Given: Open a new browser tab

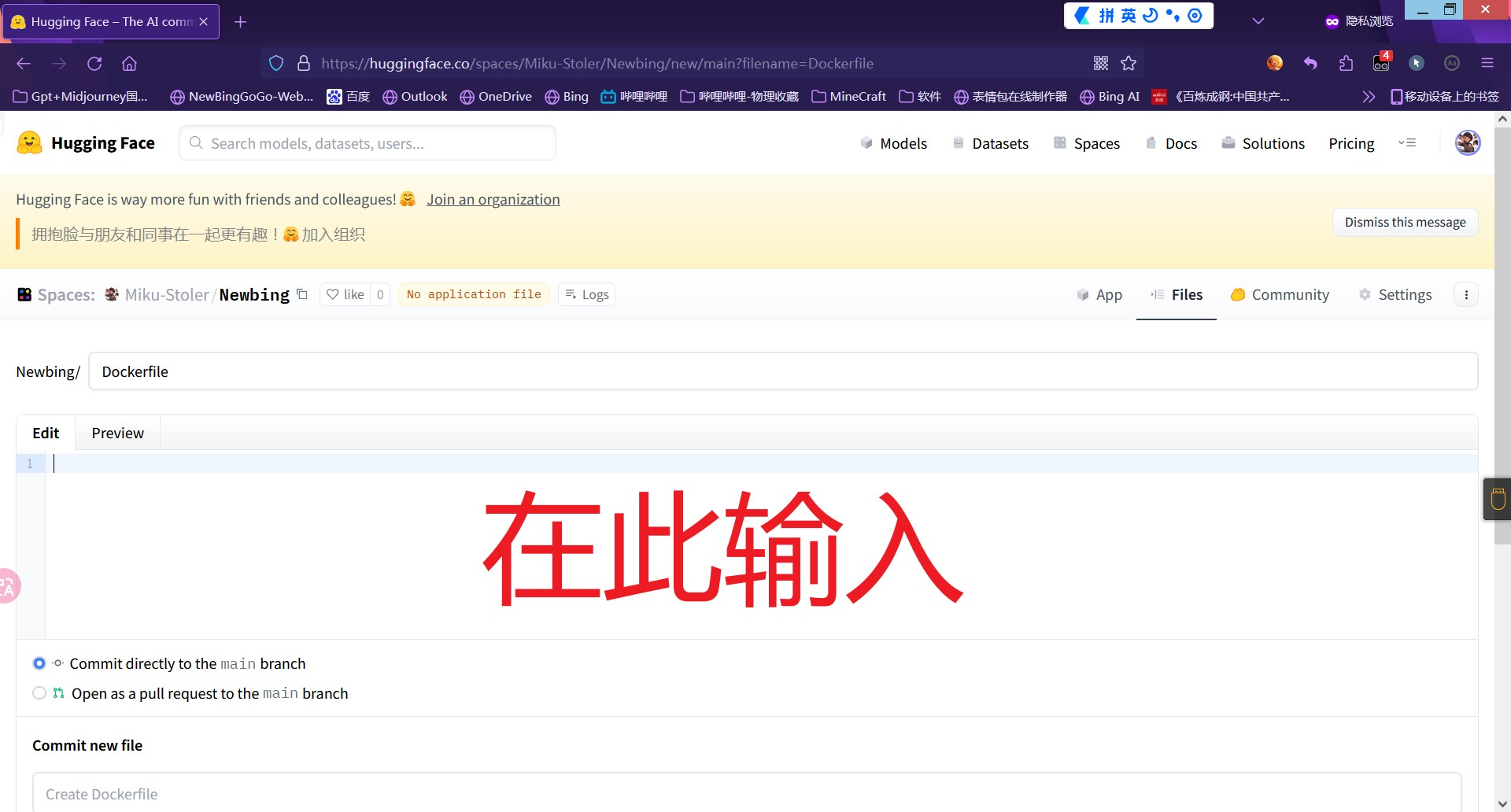Looking at the screenshot, I should 241,22.
